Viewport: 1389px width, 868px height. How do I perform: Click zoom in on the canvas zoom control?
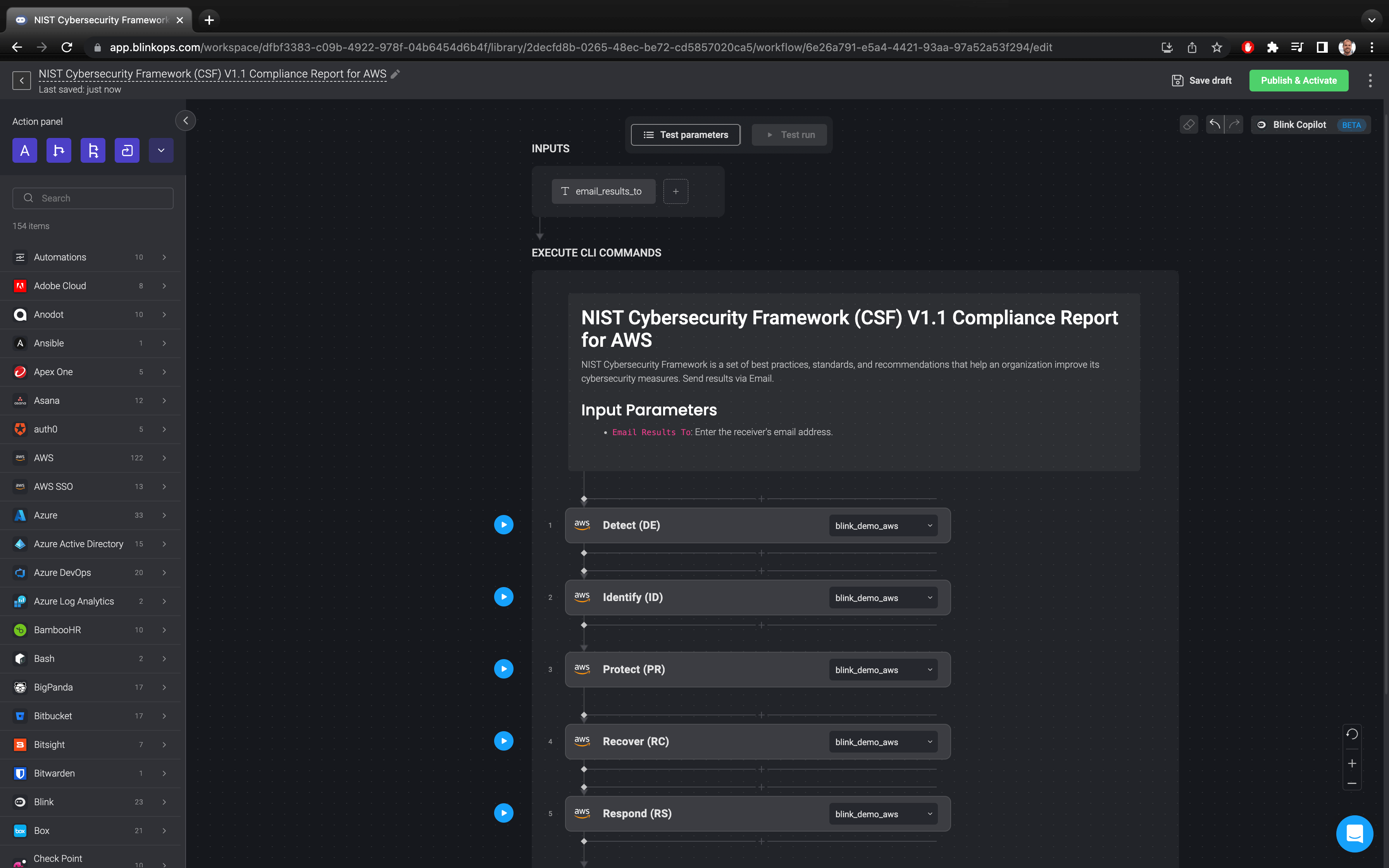pyautogui.click(x=1352, y=763)
